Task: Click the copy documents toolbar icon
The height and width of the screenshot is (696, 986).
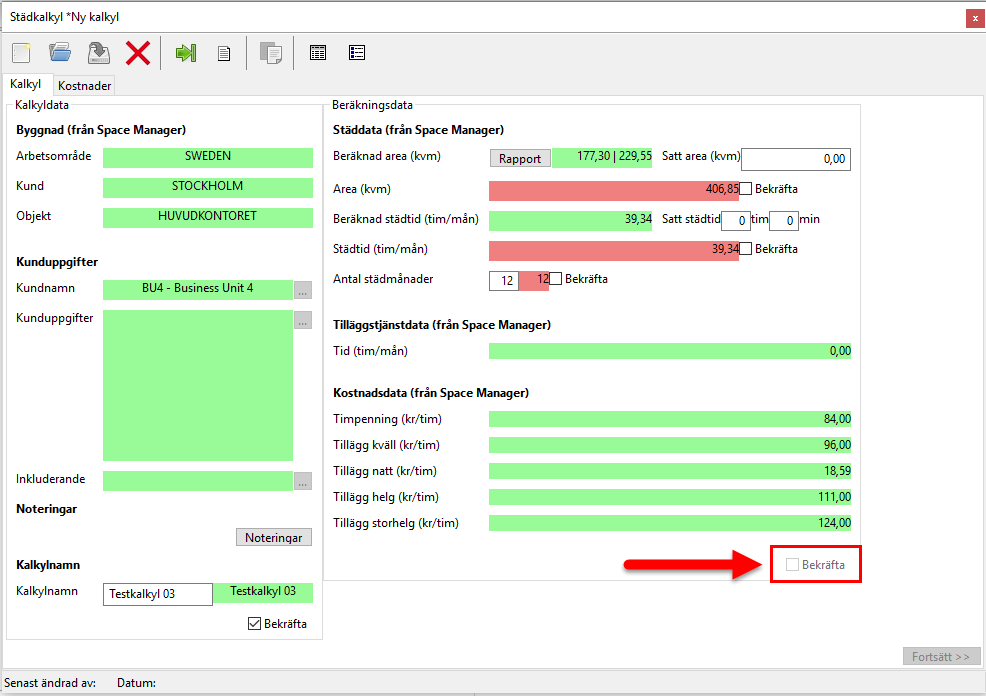Action: [x=270, y=53]
